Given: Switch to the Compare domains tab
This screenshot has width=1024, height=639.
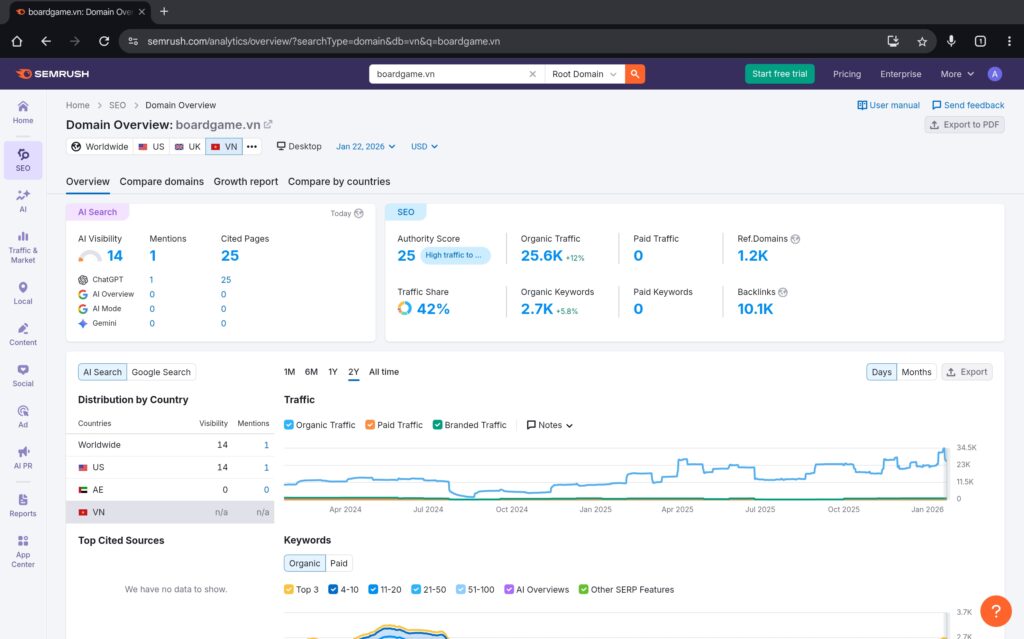Looking at the screenshot, I should click(161, 181).
